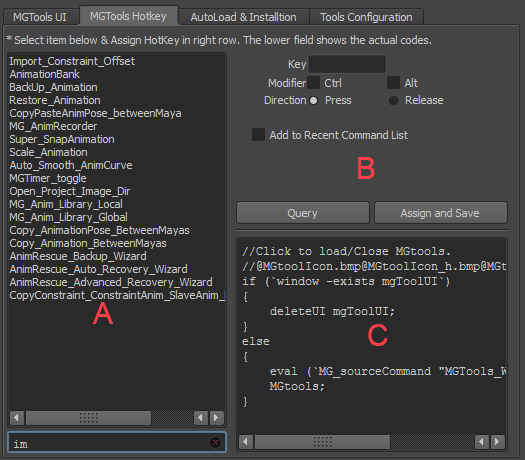Image resolution: width=525 pixels, height=460 pixels.
Task: Select BackUp_Animation list item
Action: (53, 87)
